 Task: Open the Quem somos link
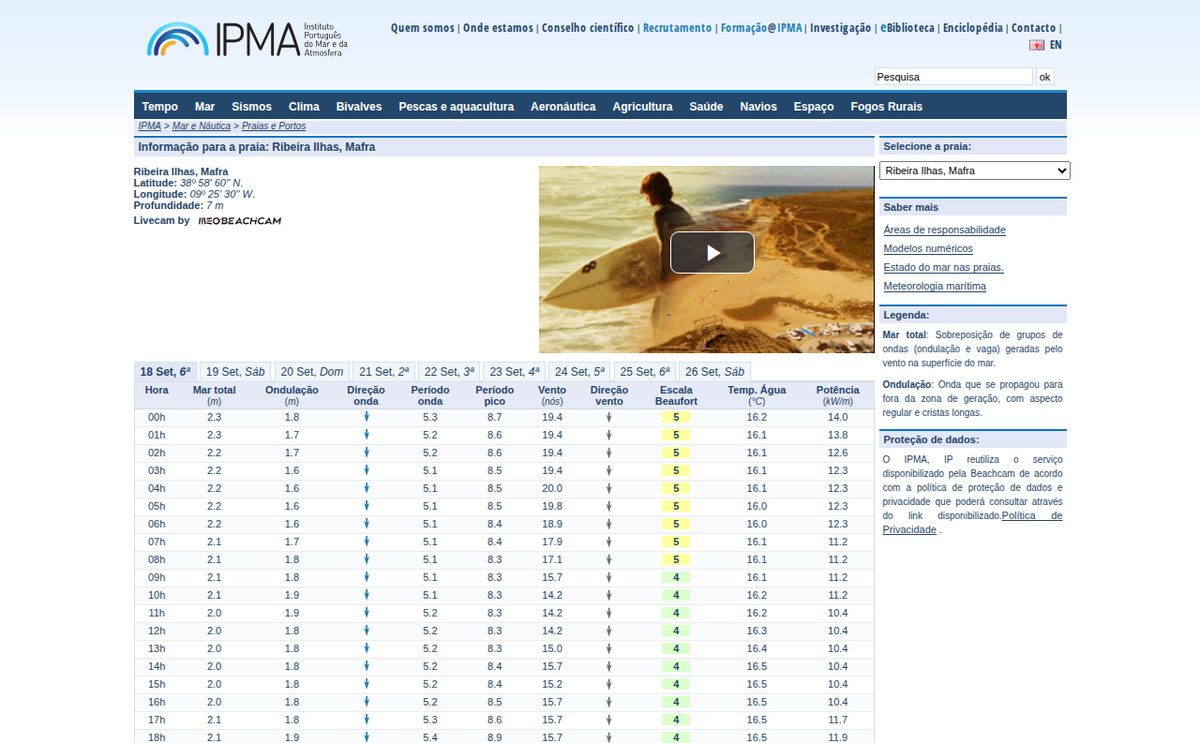click(422, 28)
